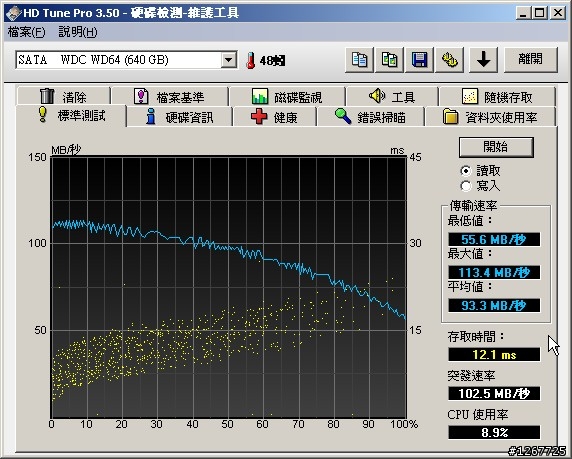The height and width of the screenshot is (459, 572).
Task: Click the SATA WDC WD64 drive combo box
Action: coord(126,60)
